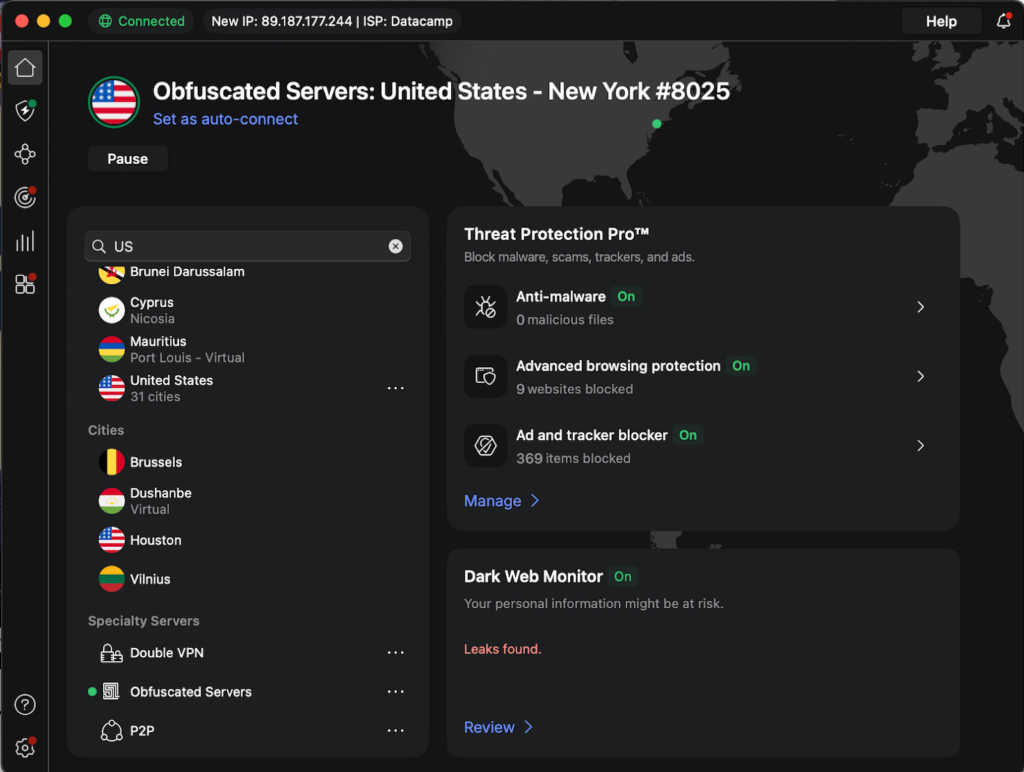Expand Advanced browsing protection chevron
The image size is (1024, 772).
point(920,376)
